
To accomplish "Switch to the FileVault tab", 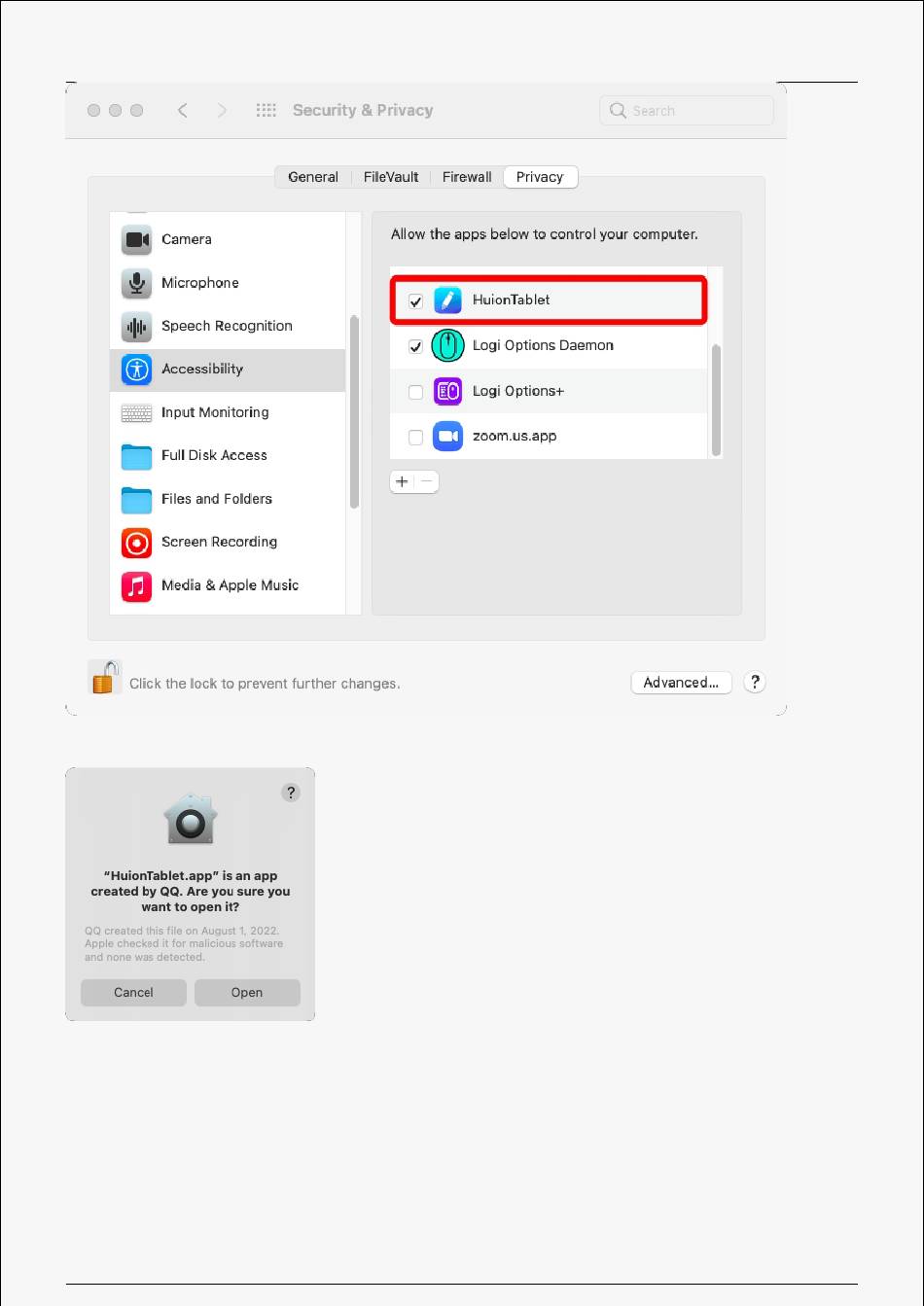I will point(391,177).
